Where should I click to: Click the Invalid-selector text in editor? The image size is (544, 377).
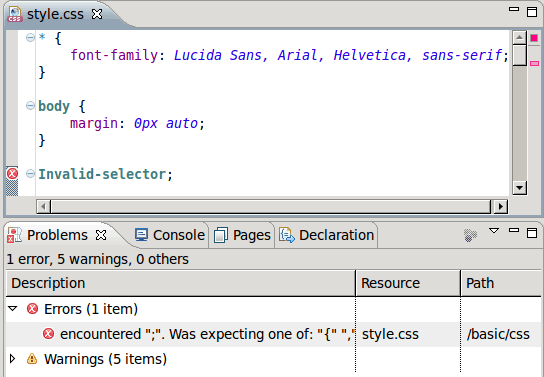coord(102,174)
